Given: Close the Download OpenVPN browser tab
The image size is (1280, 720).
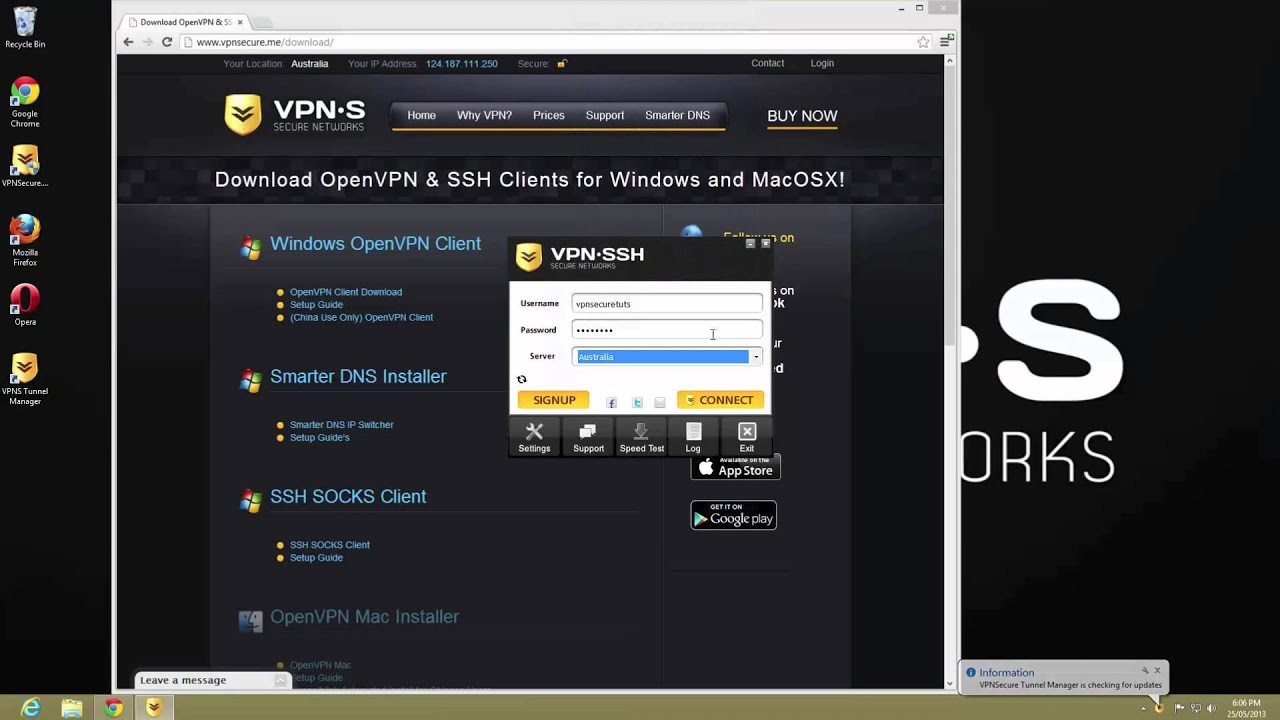Looking at the screenshot, I should point(240,22).
